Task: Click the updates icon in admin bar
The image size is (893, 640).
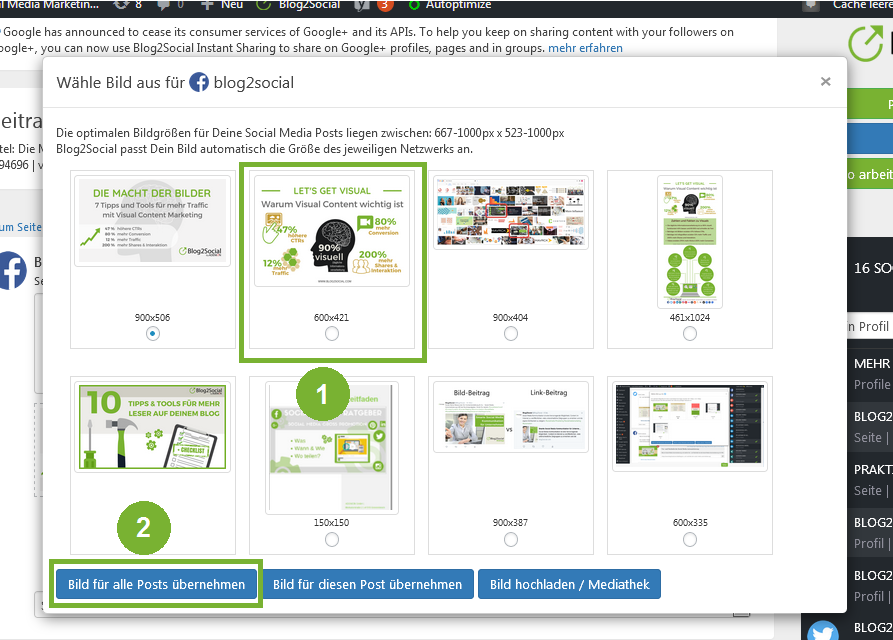Action: coord(121,5)
